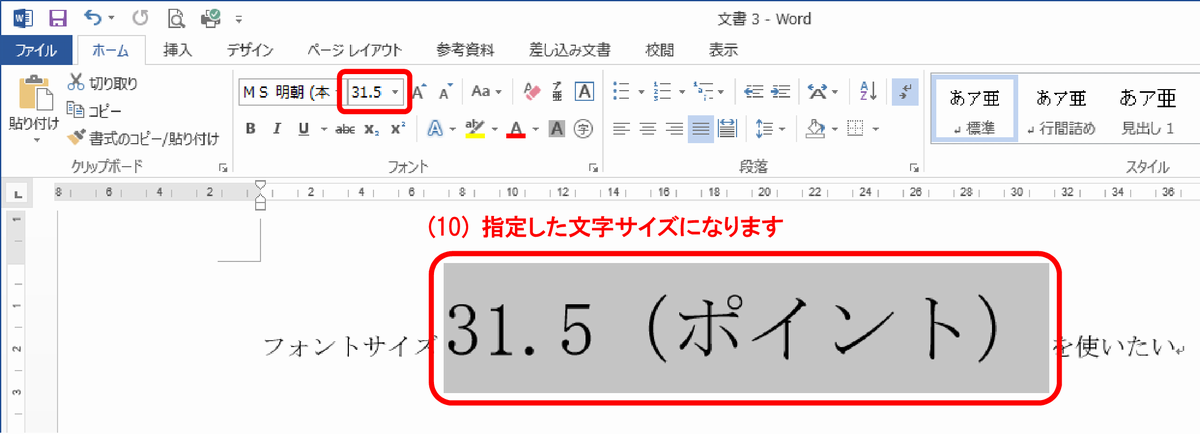
Task: Open underline style dropdown arrow
Action: [322, 128]
